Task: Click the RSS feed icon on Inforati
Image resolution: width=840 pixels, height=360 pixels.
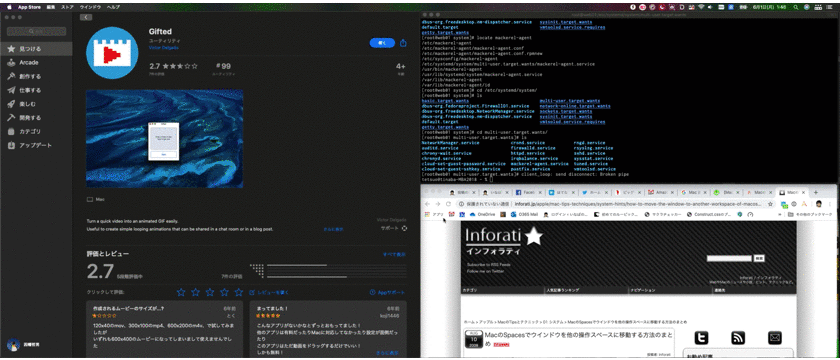Action: (x=738, y=338)
